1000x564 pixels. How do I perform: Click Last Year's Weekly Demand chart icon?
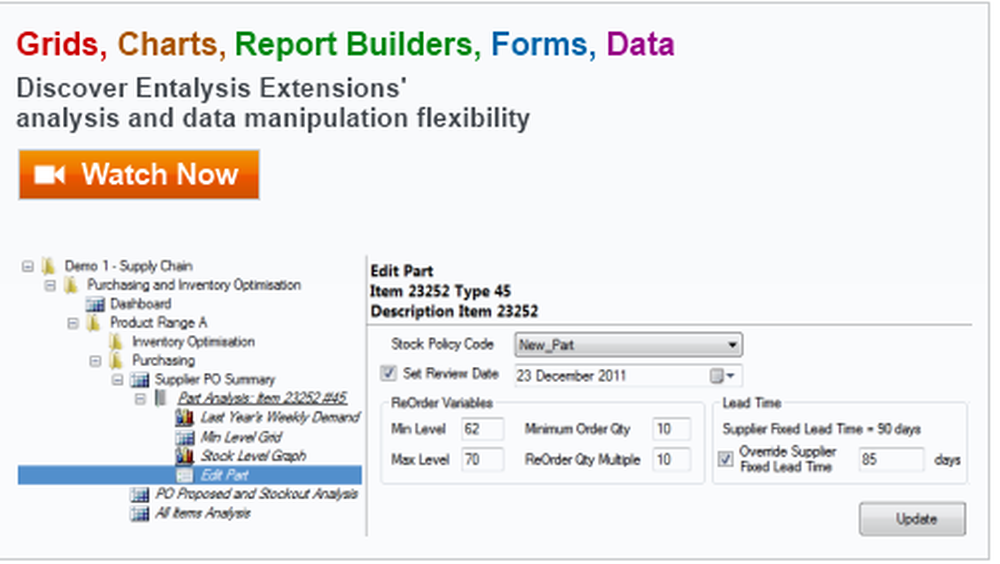tap(184, 418)
